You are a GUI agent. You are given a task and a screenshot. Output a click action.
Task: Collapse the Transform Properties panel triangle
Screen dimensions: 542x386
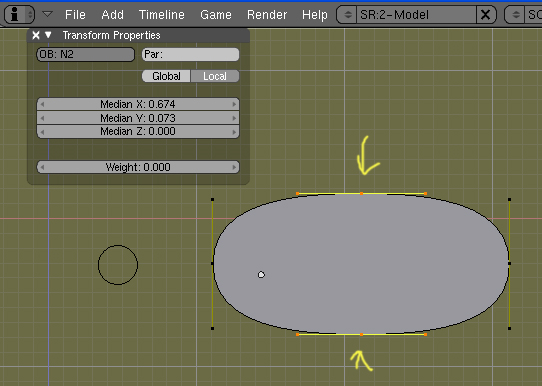click(48, 35)
